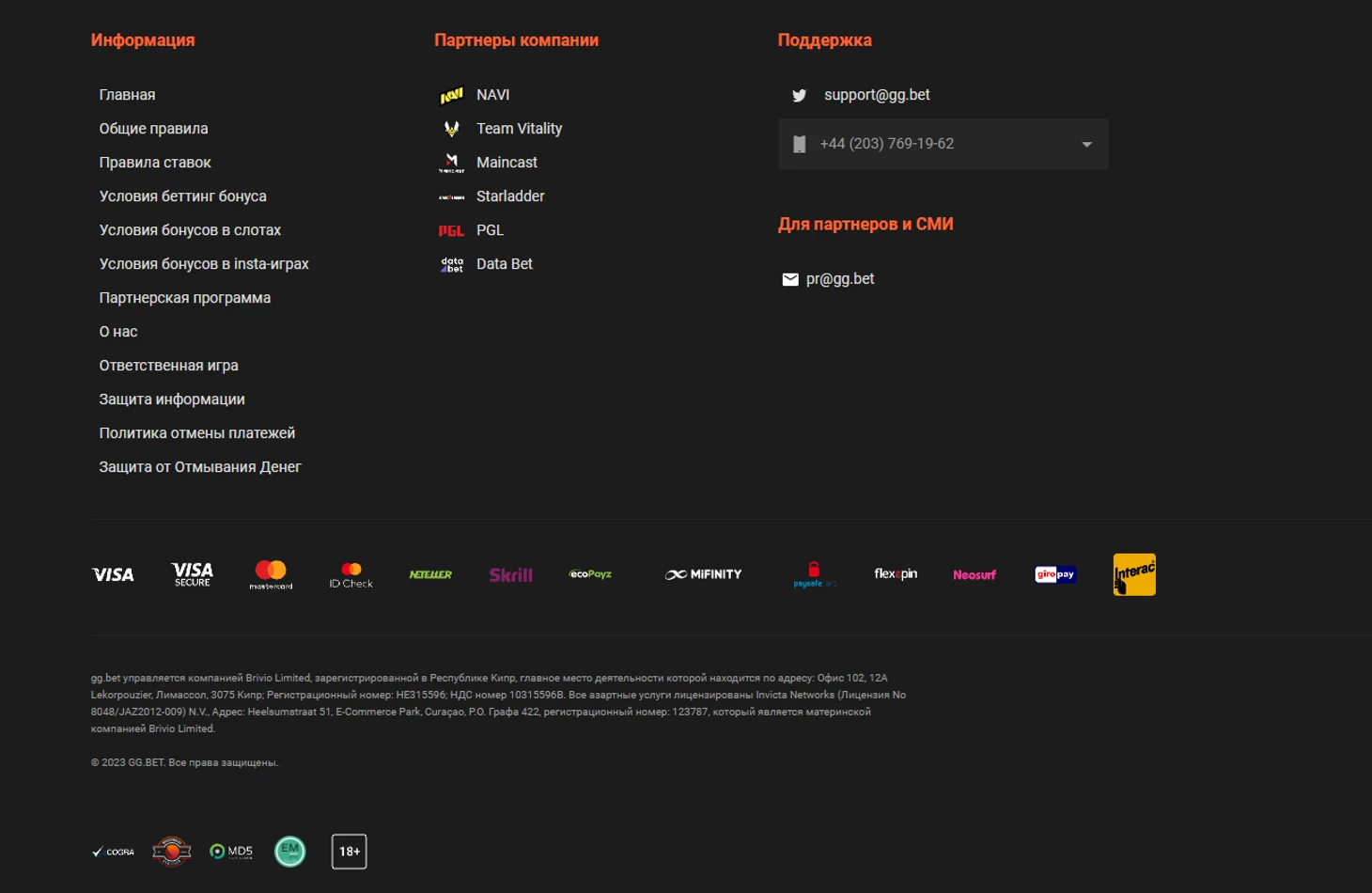Viewport: 1372px width, 893px height.
Task: Click the Starladder logo icon
Action: [x=452, y=196]
